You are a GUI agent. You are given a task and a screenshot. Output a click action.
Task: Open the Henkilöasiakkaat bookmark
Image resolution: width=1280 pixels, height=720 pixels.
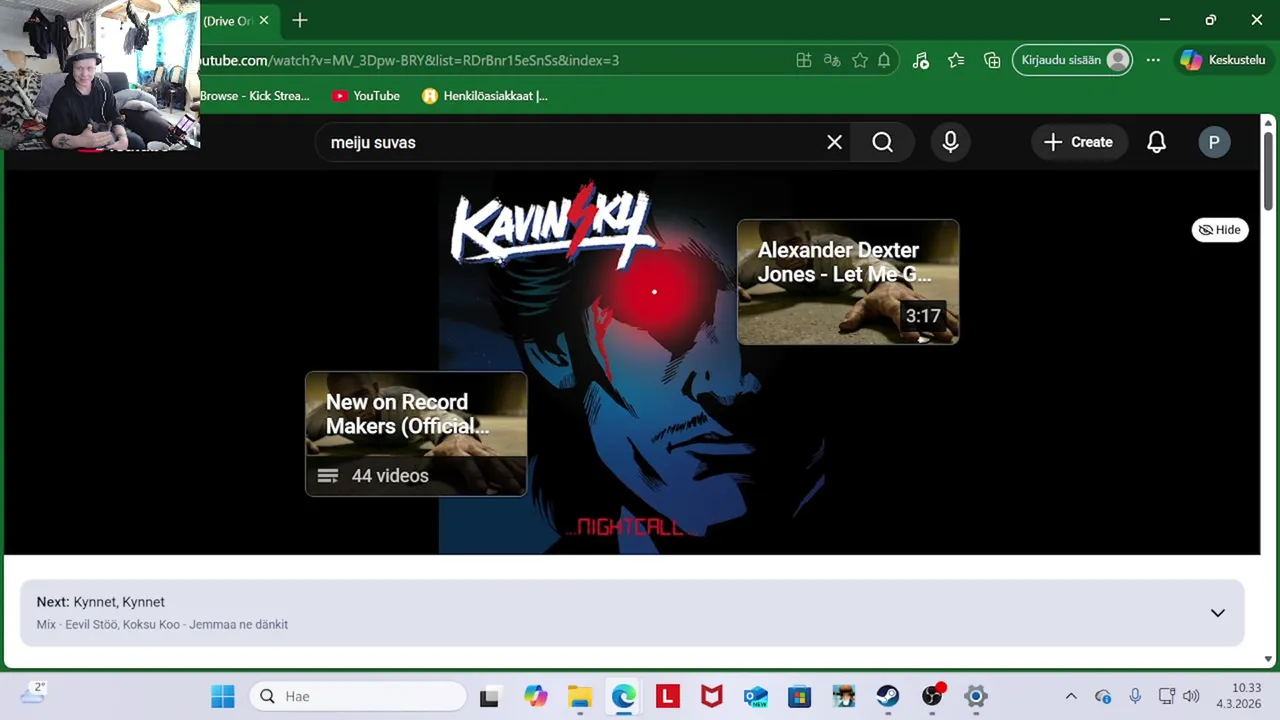pos(485,96)
